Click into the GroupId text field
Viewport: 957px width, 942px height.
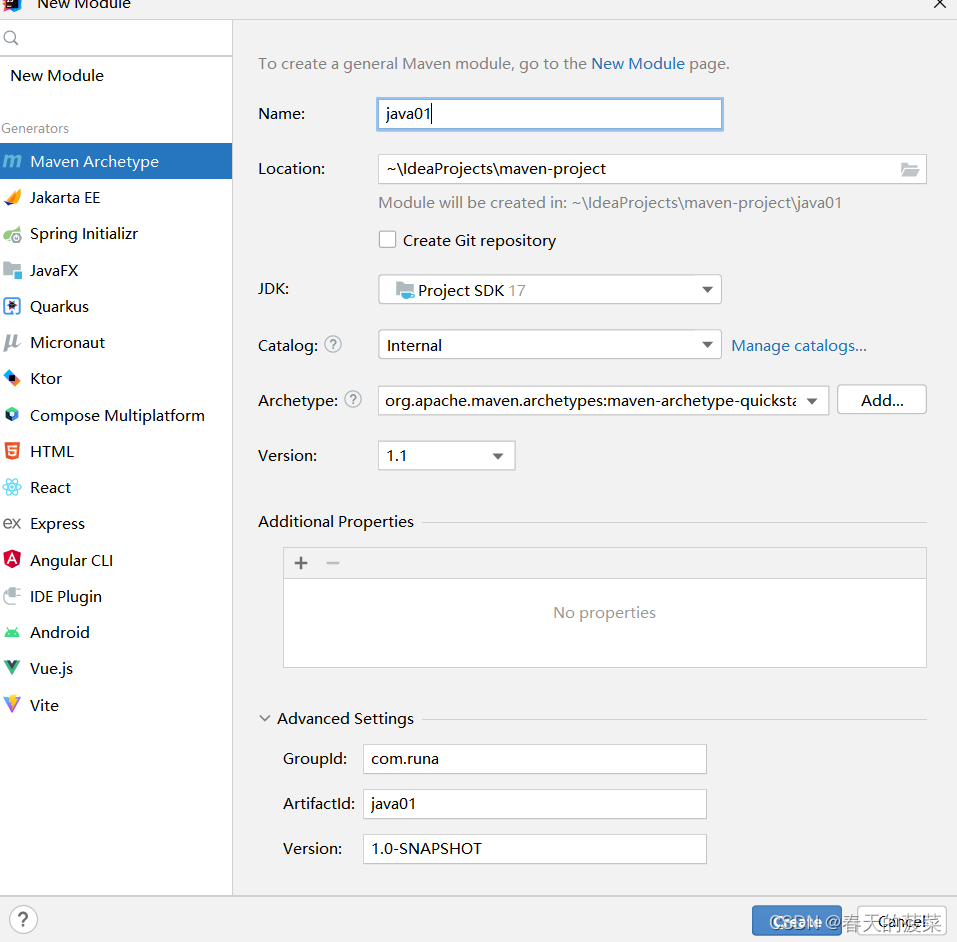click(535, 759)
